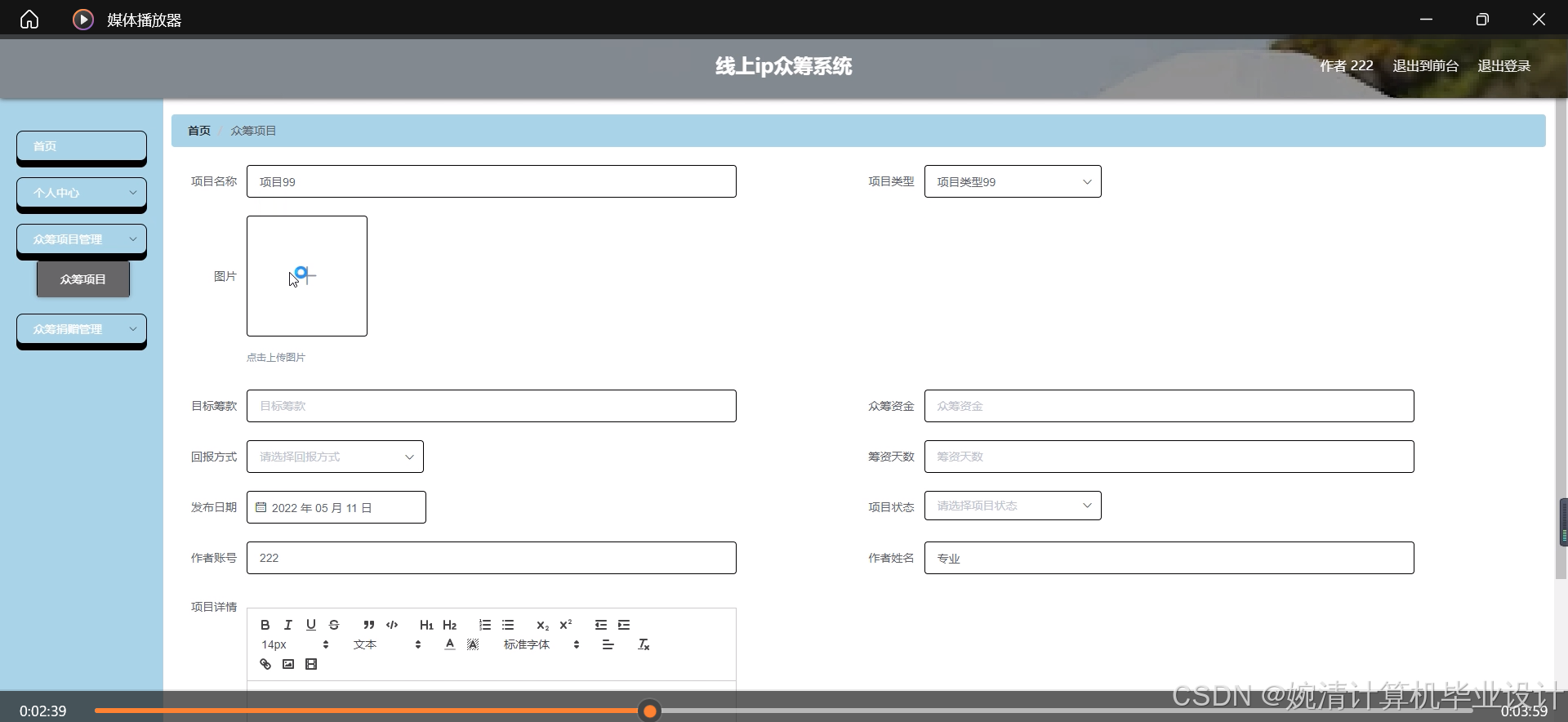The height and width of the screenshot is (722, 1568).
Task: Select the 众筹项目 submenu item
Action: (x=83, y=279)
